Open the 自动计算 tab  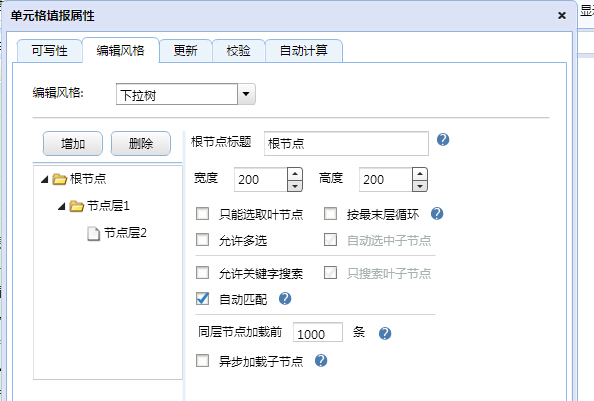(x=304, y=51)
